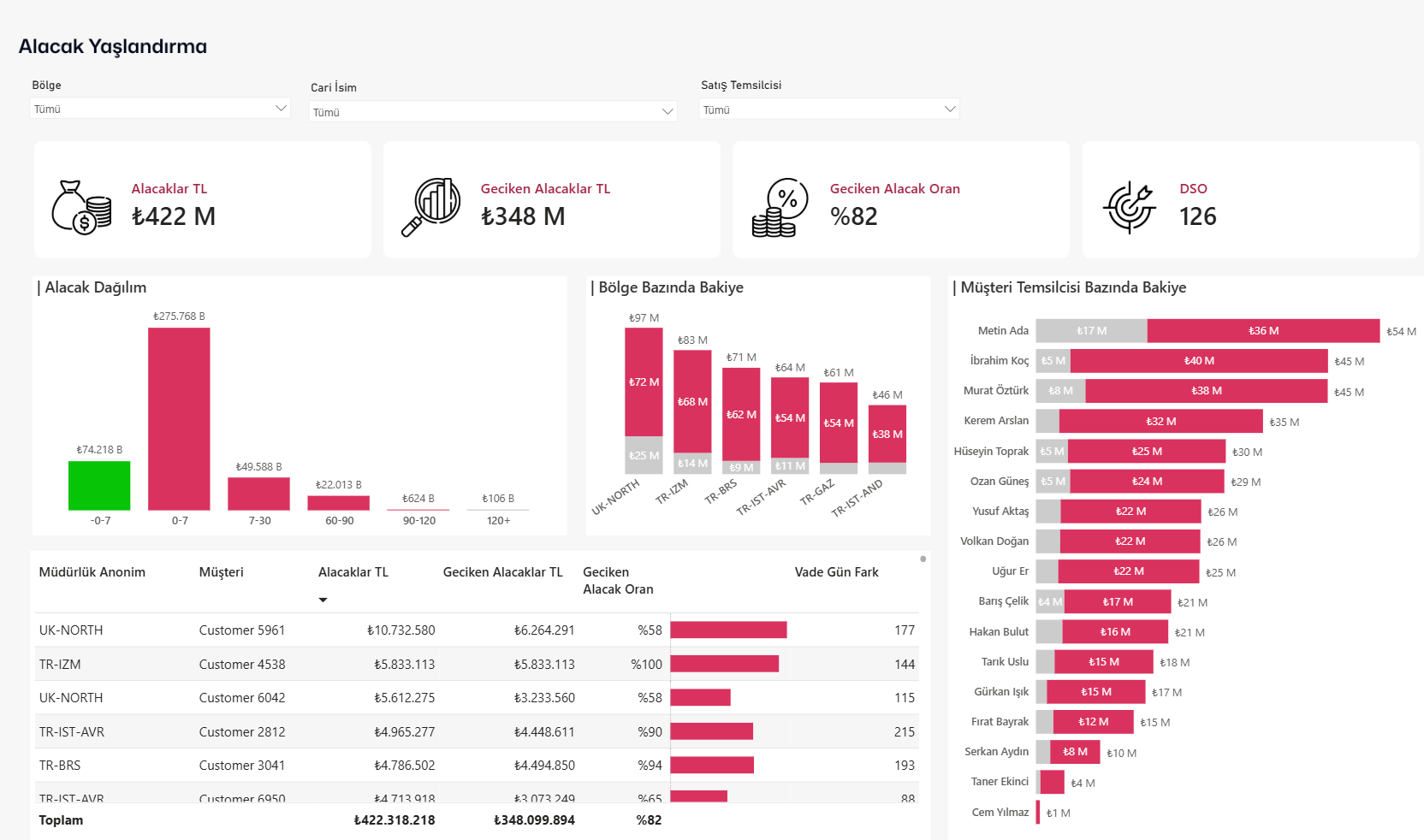Sort by the Vade Gün Fark column header
The width and height of the screenshot is (1424, 840).
click(837, 572)
